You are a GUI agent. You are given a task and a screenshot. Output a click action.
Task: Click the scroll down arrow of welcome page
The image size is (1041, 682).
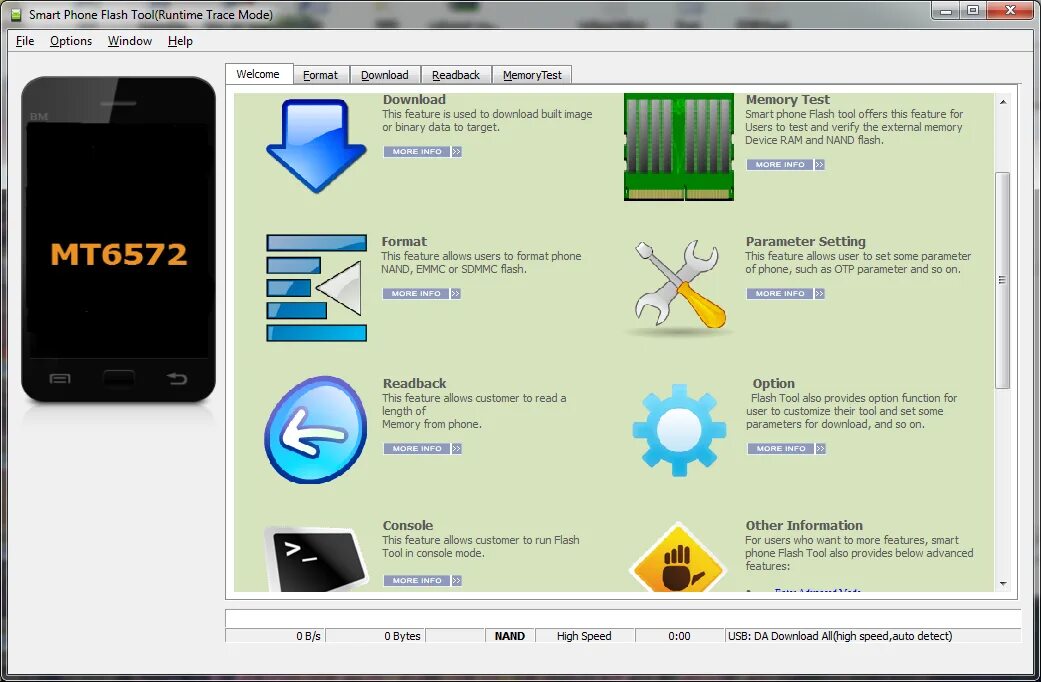[1003, 584]
